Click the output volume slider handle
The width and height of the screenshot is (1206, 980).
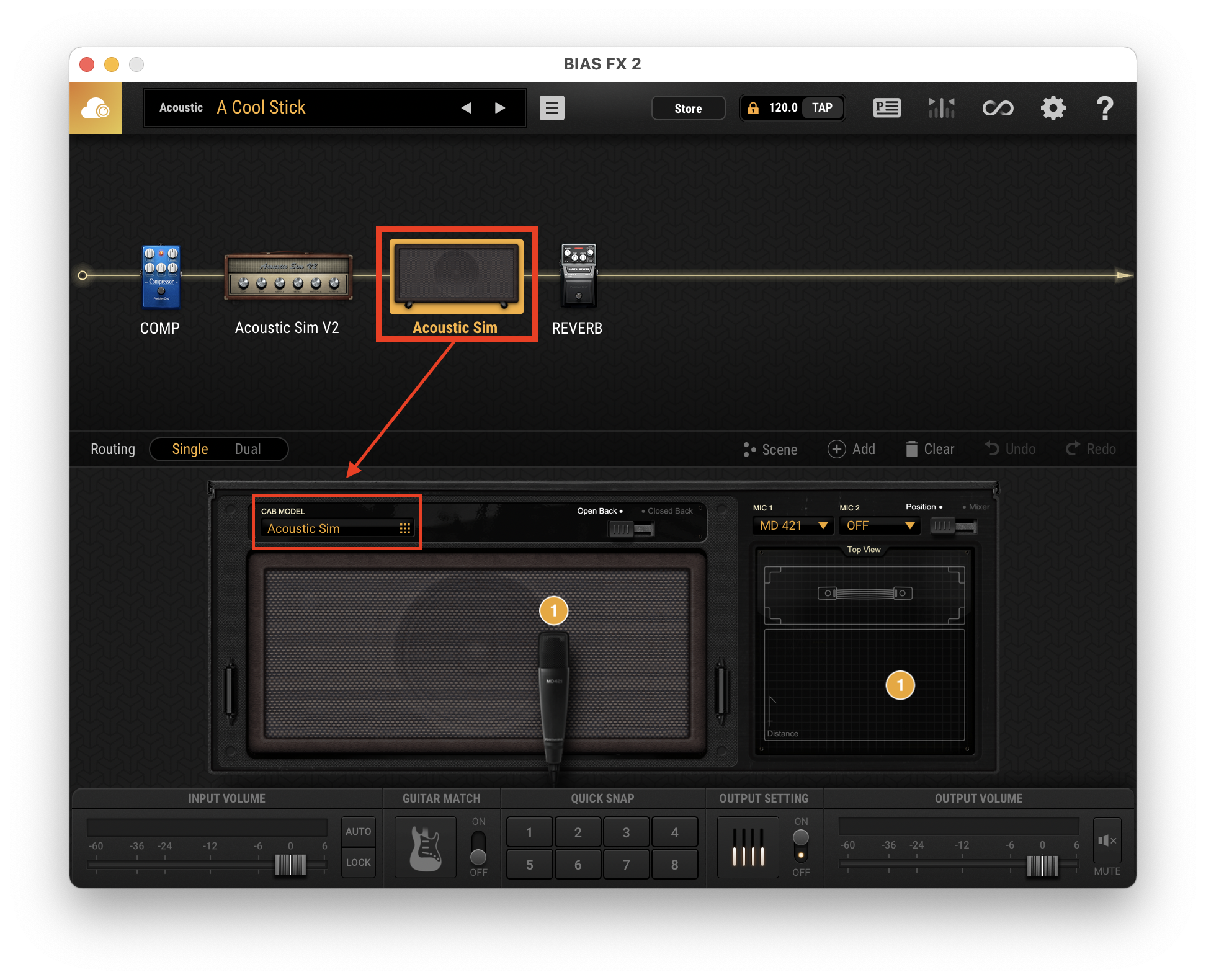(1043, 866)
